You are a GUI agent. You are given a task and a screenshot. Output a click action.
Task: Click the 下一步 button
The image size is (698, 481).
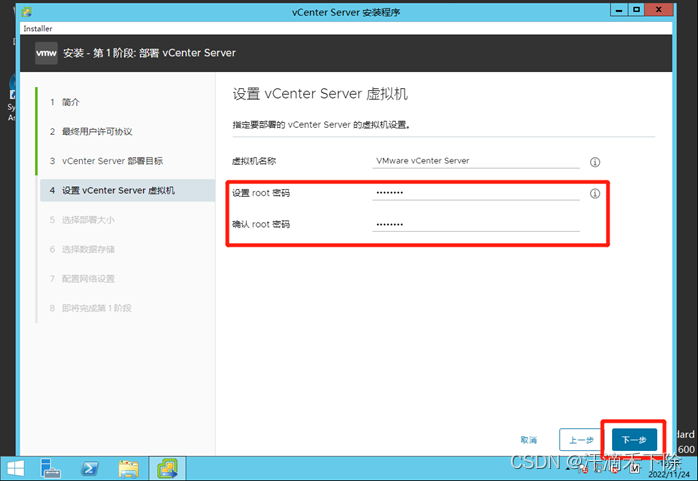click(634, 440)
